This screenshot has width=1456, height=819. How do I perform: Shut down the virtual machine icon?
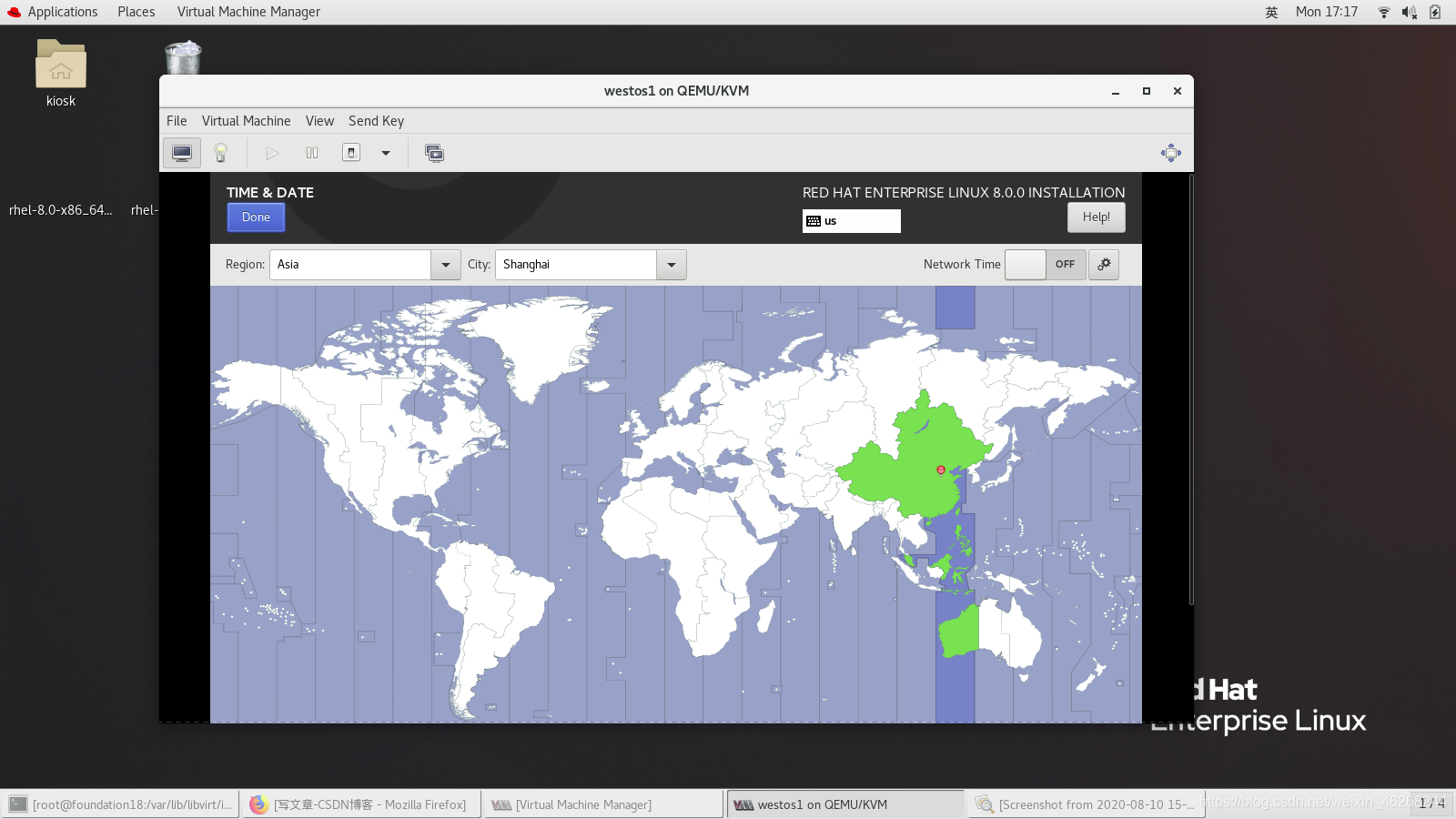[x=351, y=153]
